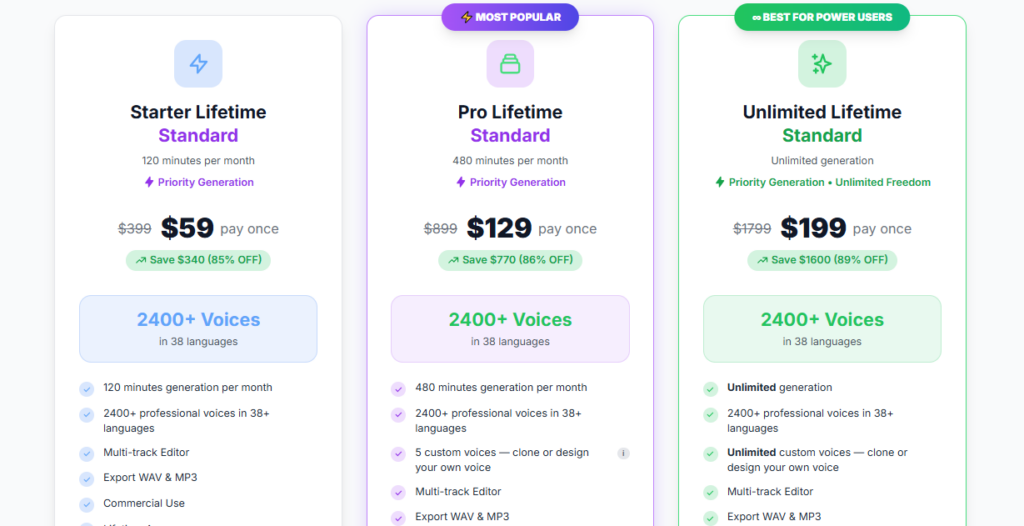Select the Starter plan 2400+ Voices box
This screenshot has height=526, width=1024.
(198, 328)
